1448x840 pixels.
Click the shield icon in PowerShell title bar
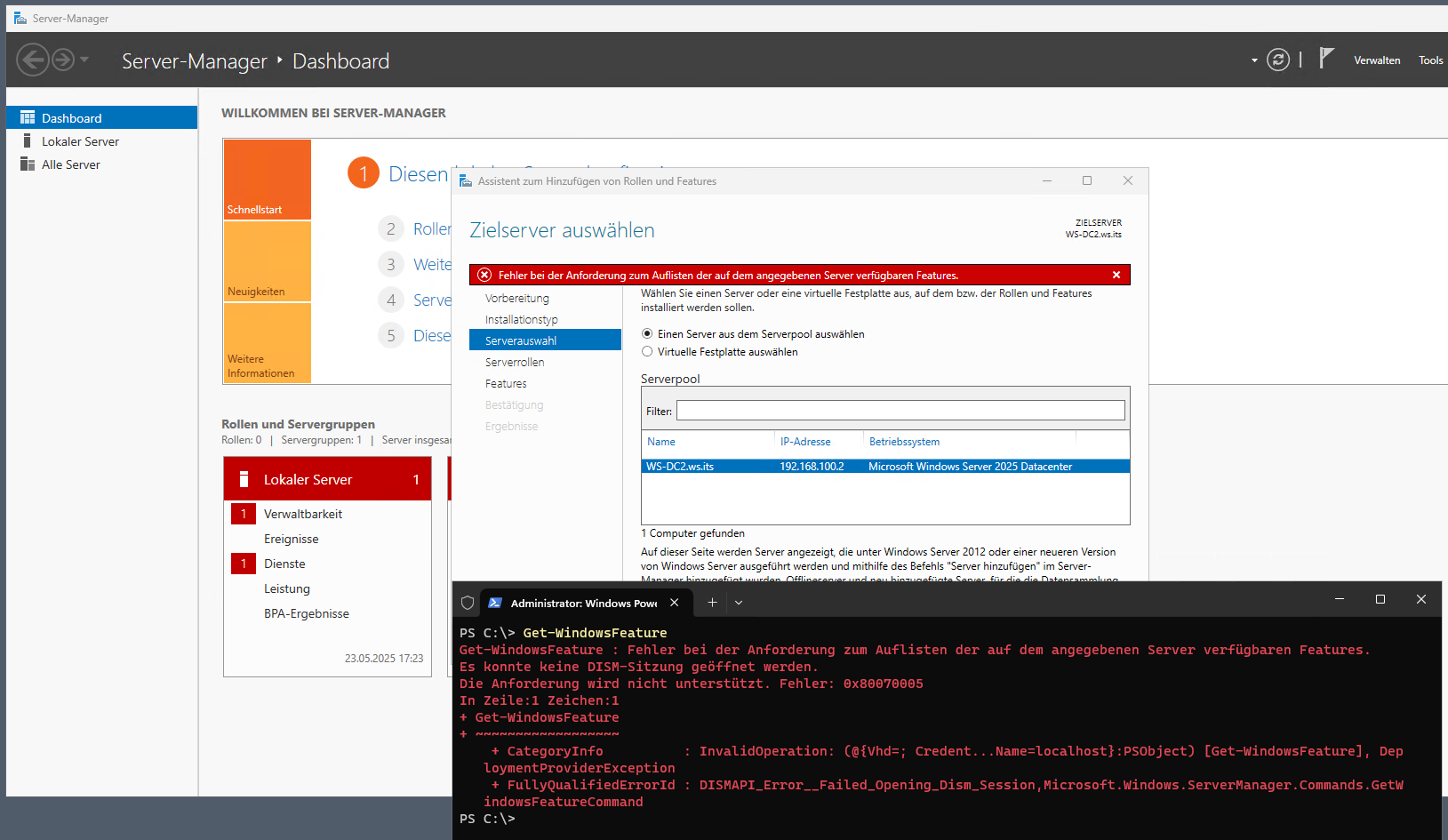468,603
